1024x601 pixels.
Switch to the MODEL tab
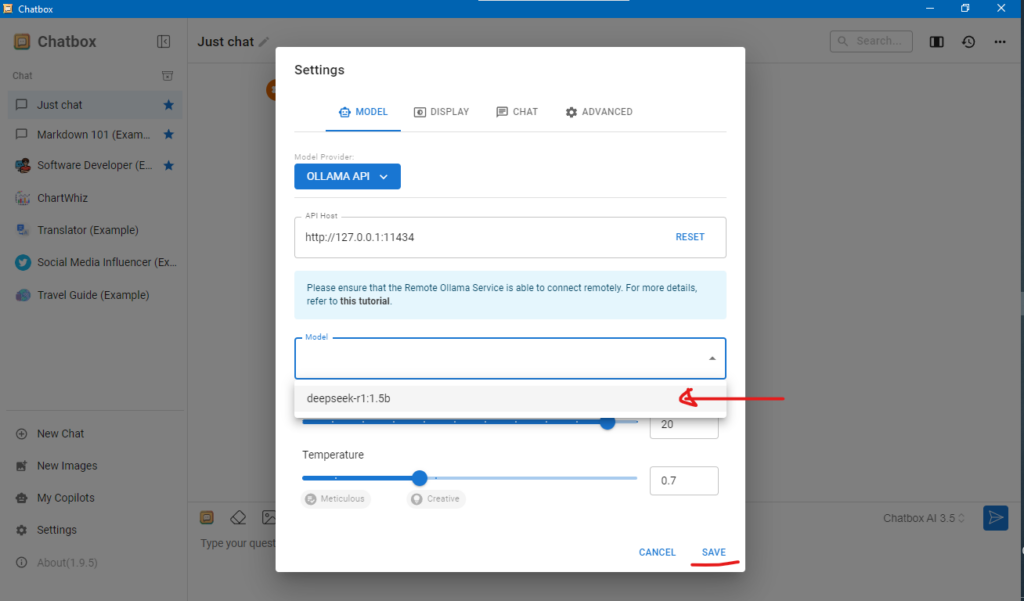pos(363,112)
